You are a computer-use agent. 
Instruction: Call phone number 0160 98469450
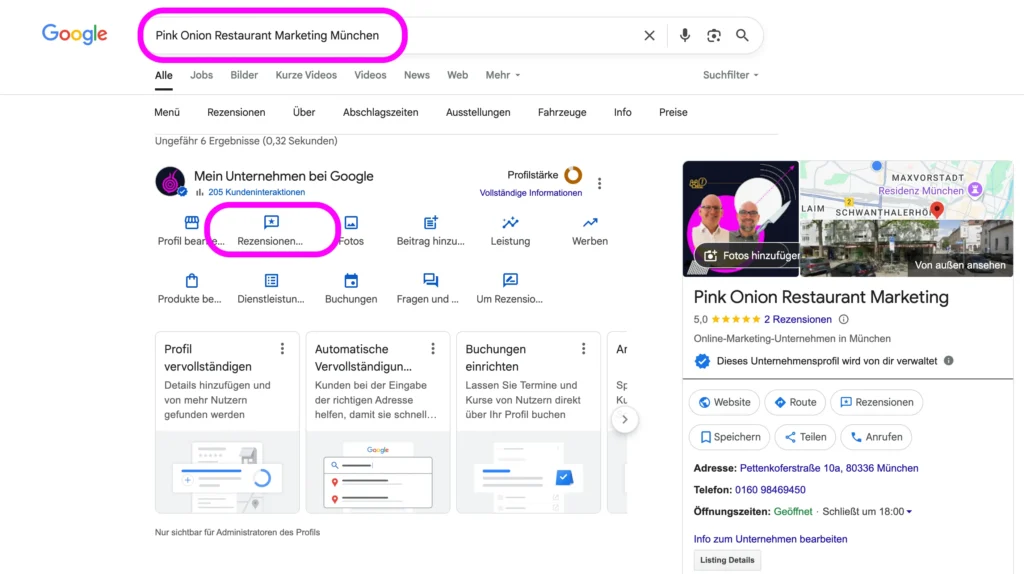tap(770, 490)
